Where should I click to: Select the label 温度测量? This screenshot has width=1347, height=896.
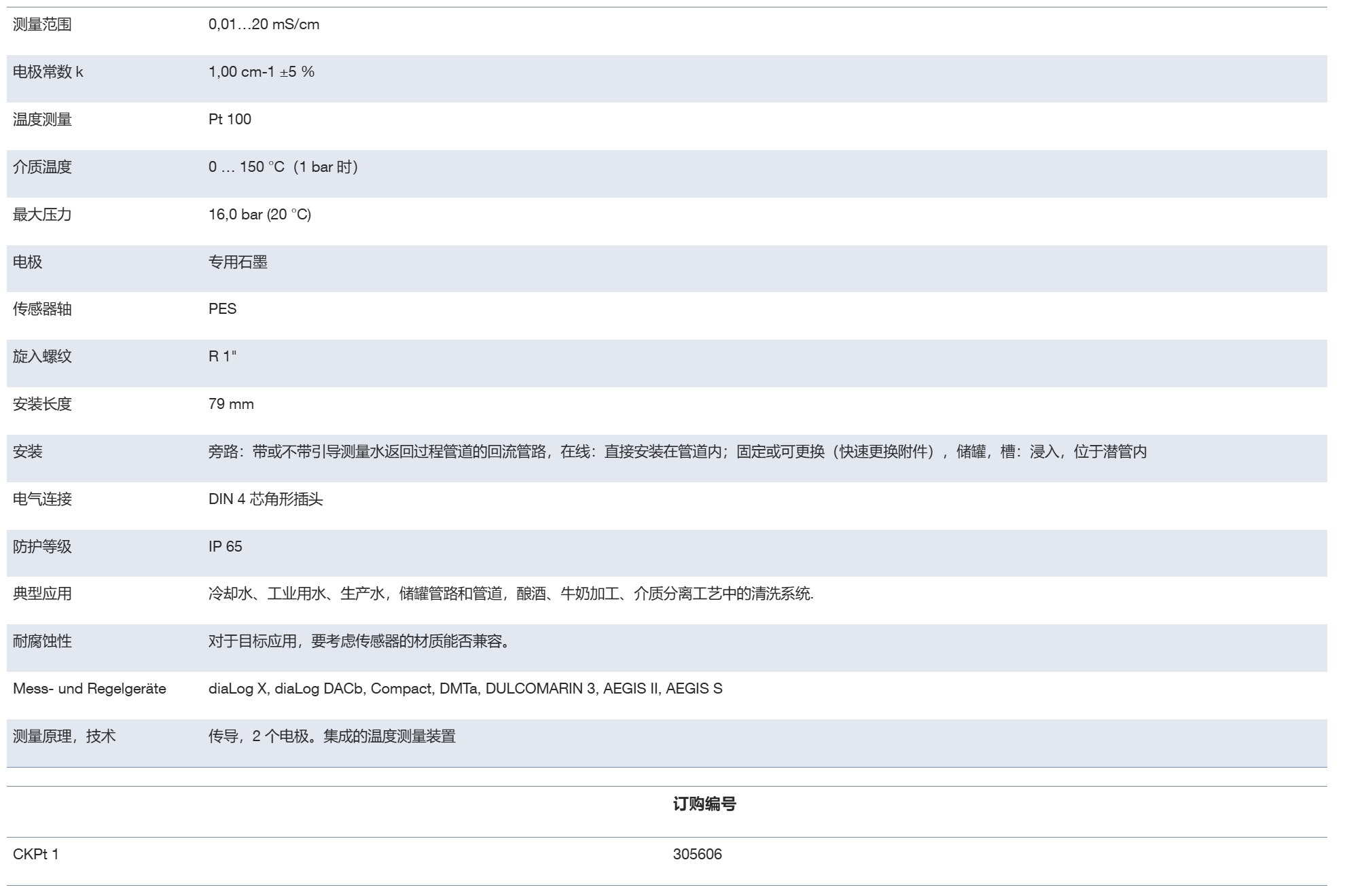(x=42, y=120)
